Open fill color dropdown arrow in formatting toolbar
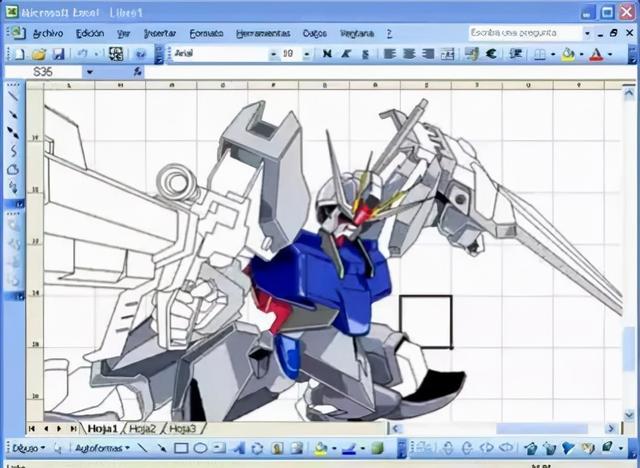Image resolution: width=640 pixels, height=468 pixels. pyautogui.click(x=581, y=54)
